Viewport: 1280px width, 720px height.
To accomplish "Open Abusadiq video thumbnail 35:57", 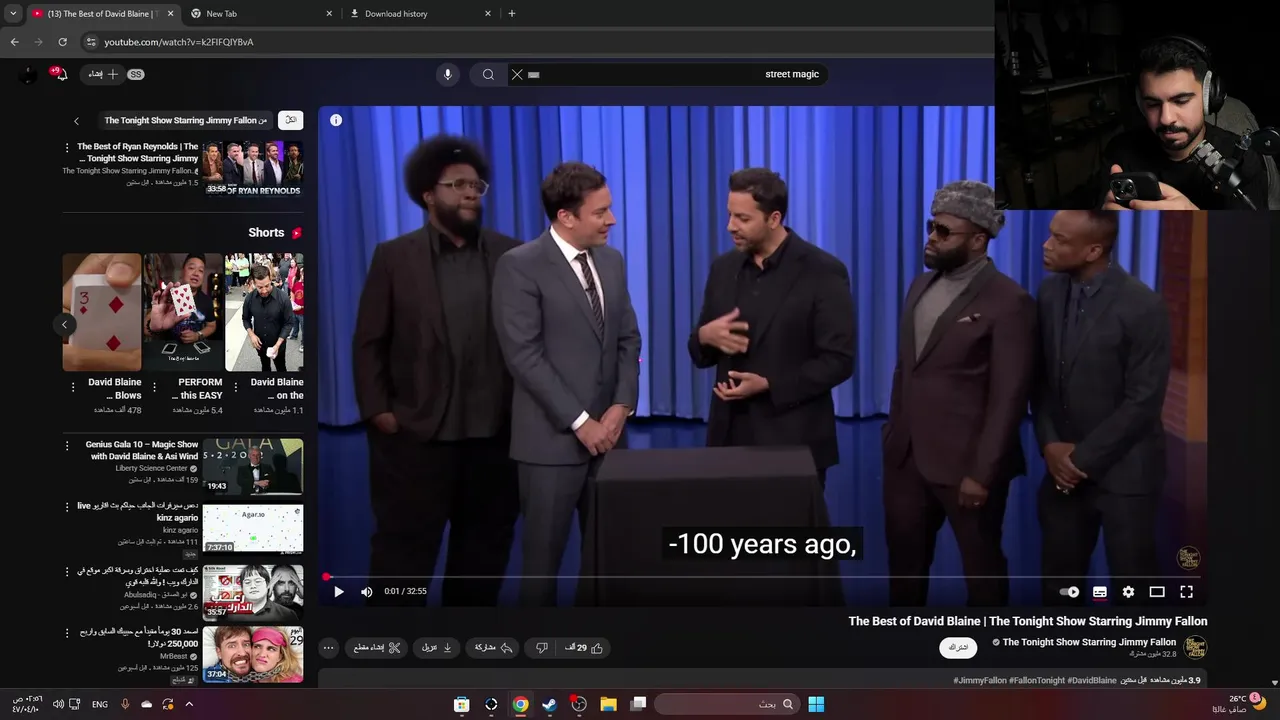I will pyautogui.click(x=253, y=591).
